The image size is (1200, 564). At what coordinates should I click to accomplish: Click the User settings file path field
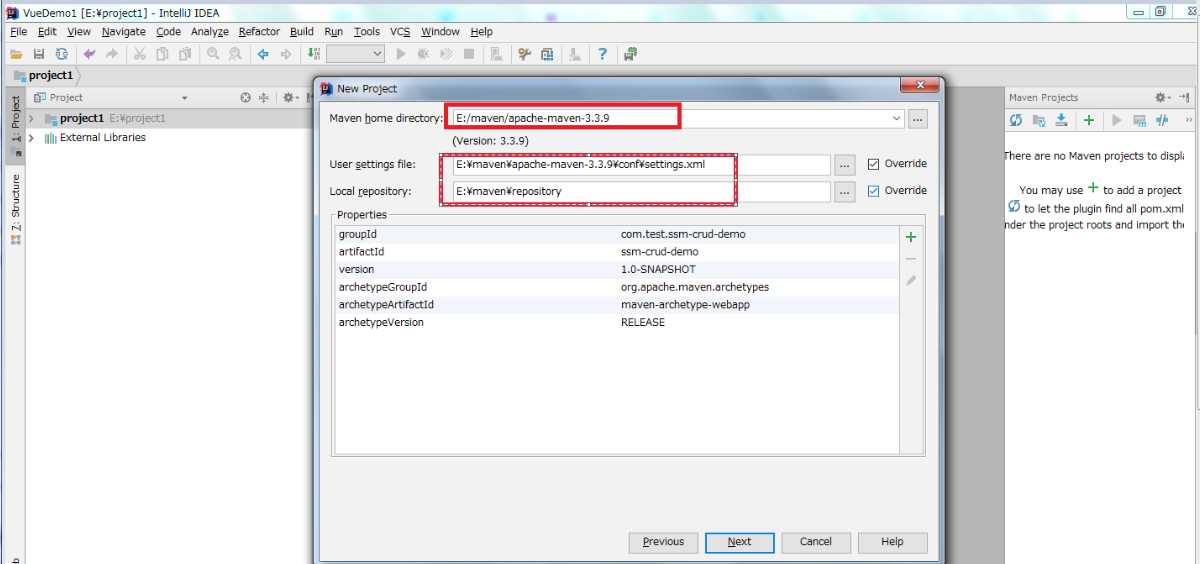click(x=641, y=164)
